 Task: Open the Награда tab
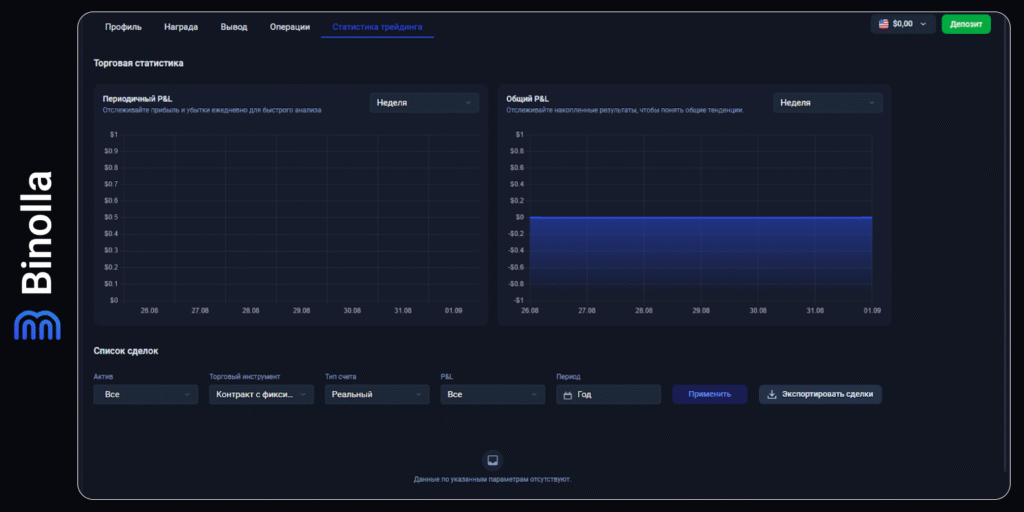(181, 26)
